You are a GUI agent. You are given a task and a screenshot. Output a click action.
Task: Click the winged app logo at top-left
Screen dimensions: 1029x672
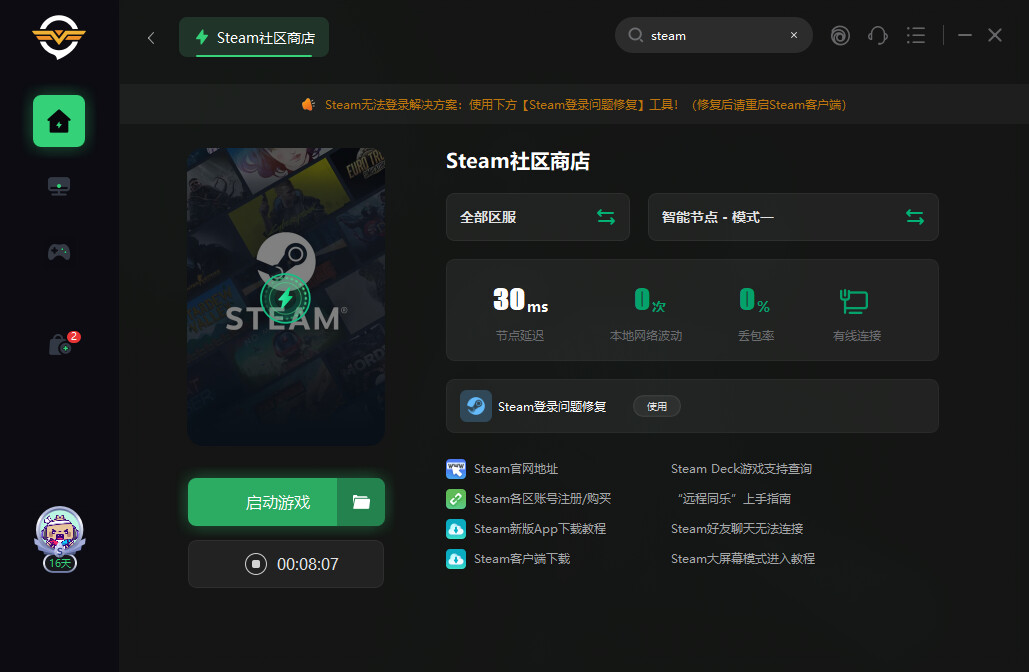(59, 37)
